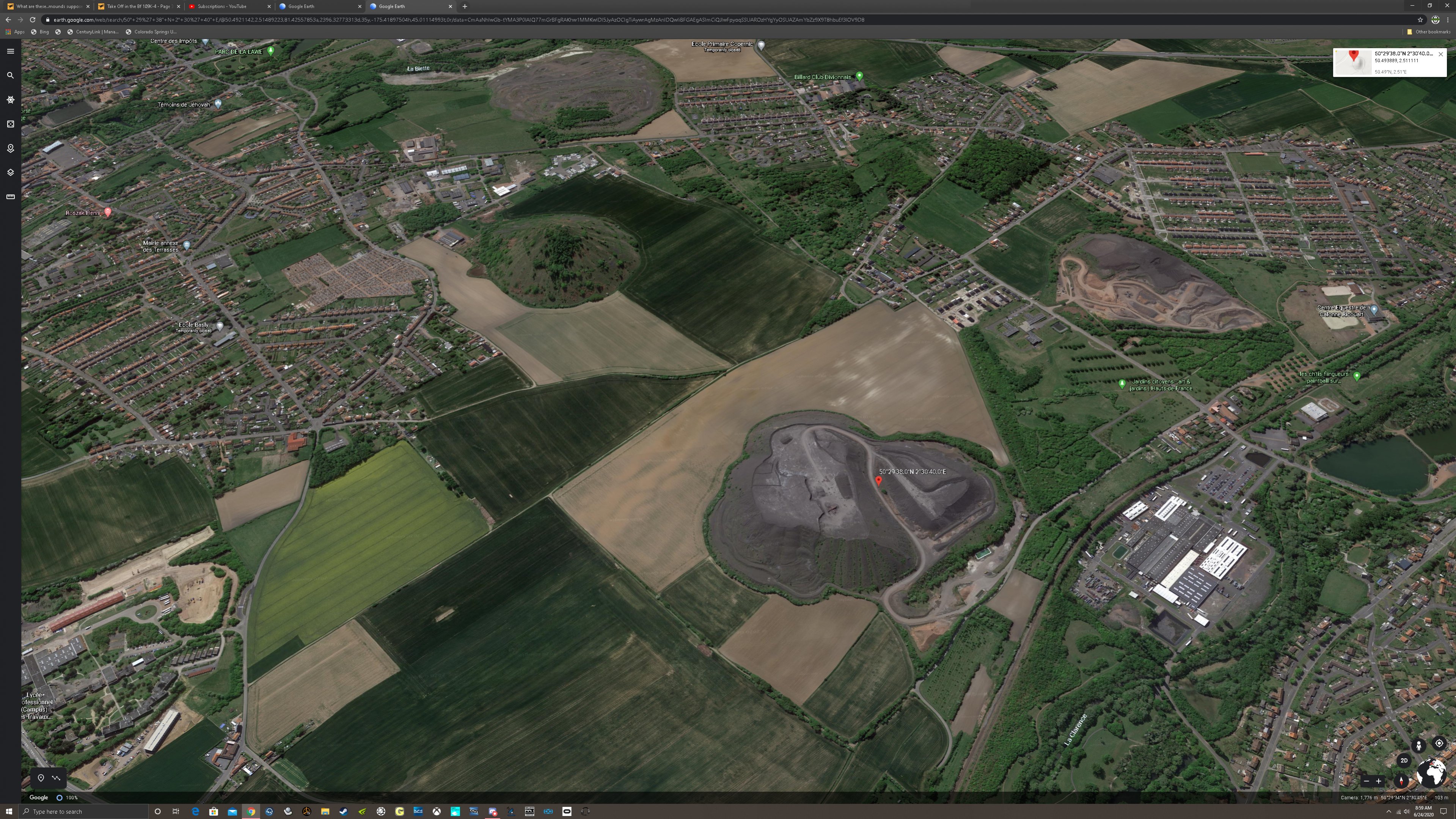Open File Explorer from taskbar
The height and width of the screenshot is (819, 1456).
tap(325, 811)
